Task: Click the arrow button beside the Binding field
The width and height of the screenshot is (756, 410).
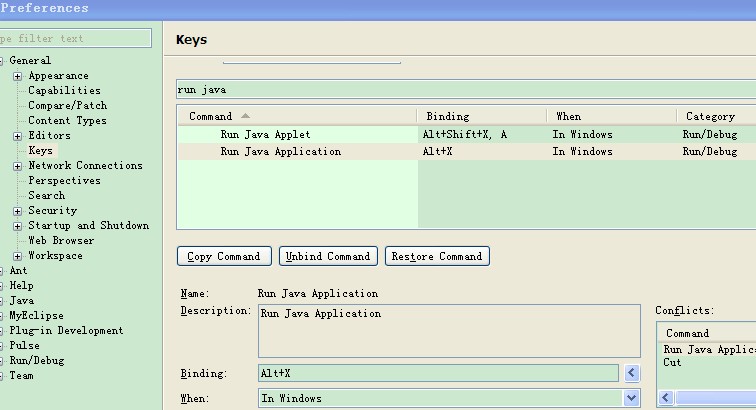Action: click(631, 373)
